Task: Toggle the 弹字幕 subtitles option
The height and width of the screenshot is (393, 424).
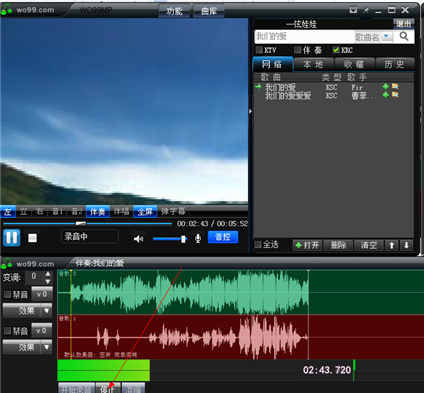Action: click(173, 211)
